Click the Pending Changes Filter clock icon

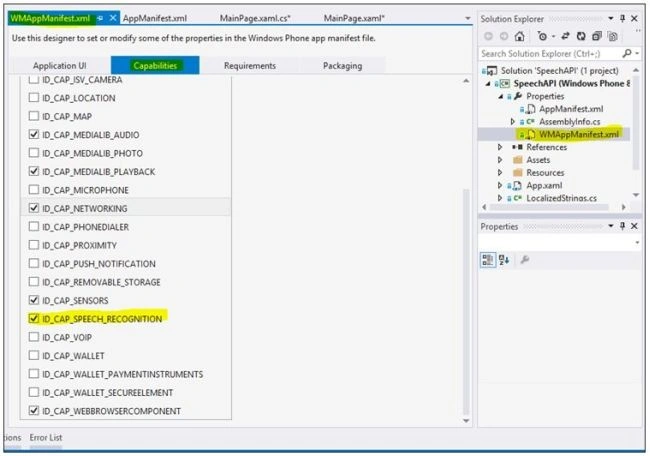point(542,36)
